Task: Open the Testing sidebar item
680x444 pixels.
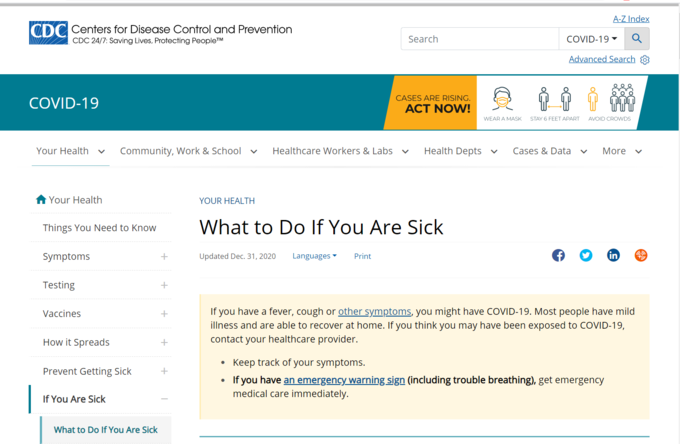Action: [x=59, y=285]
